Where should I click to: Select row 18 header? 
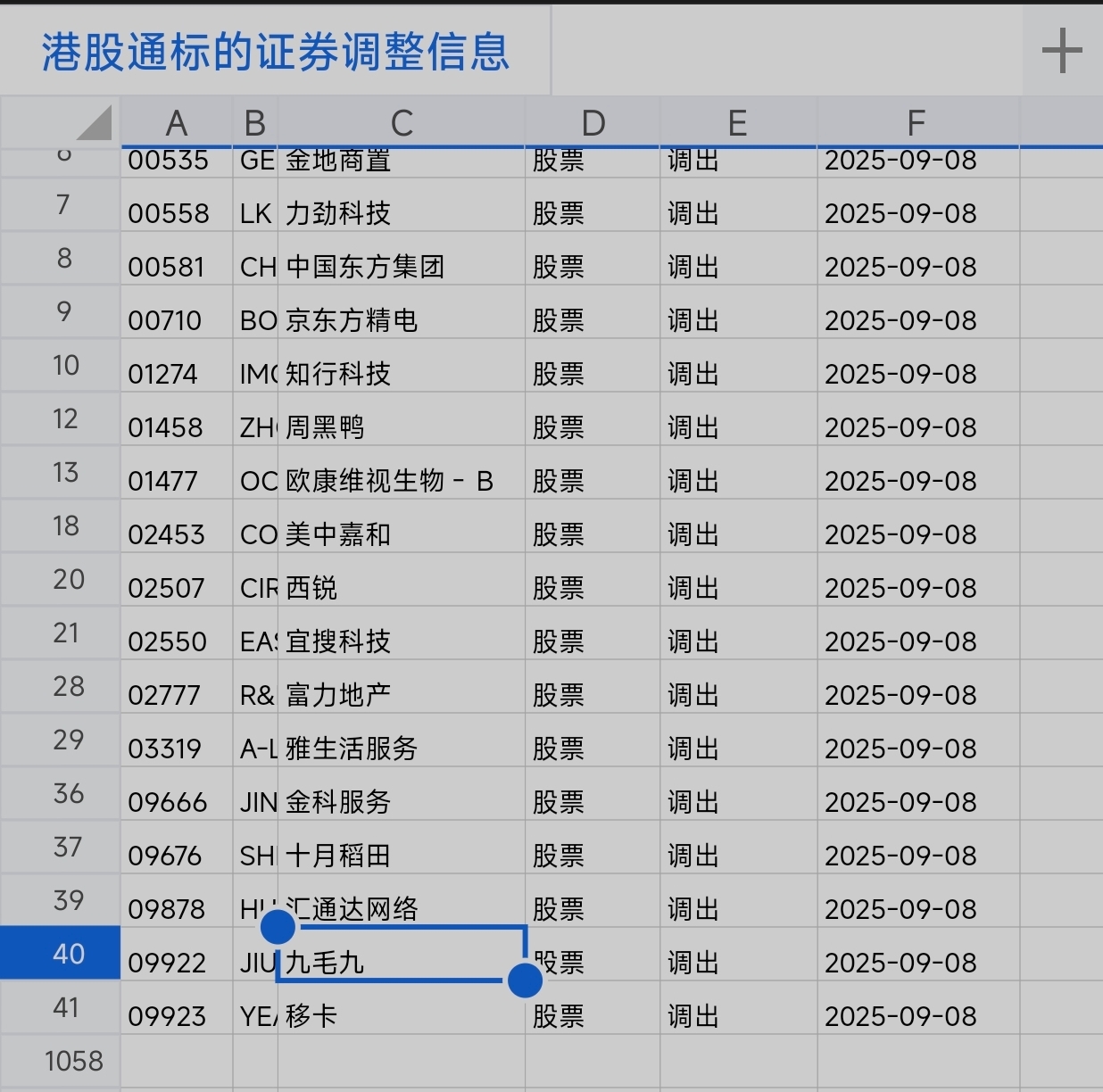click(x=60, y=525)
